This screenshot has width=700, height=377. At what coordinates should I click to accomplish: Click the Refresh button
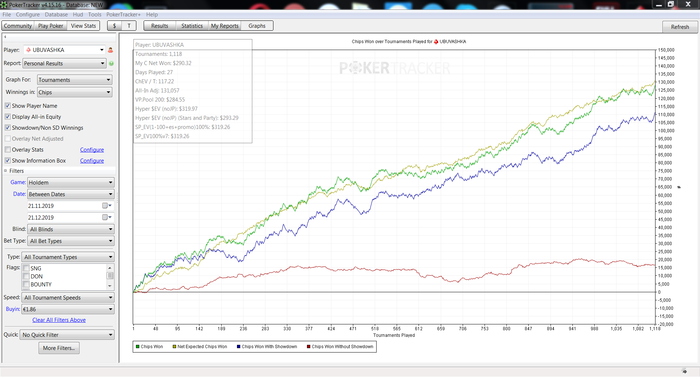[680, 27]
